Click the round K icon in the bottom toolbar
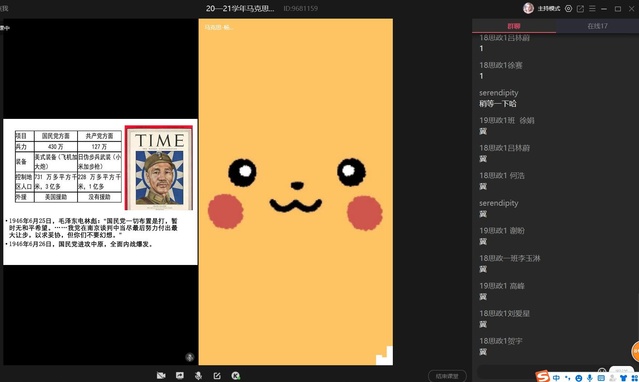Image resolution: width=639 pixels, height=382 pixels. [x=236, y=375]
